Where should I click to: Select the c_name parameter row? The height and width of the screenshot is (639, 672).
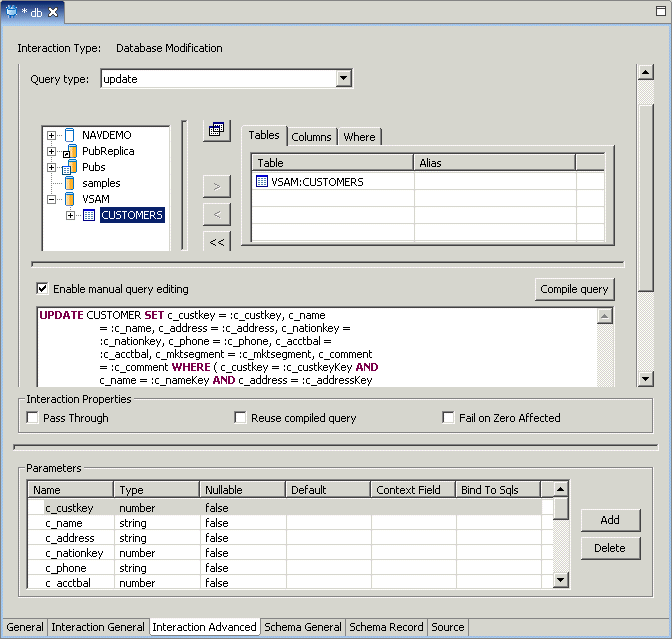pyautogui.click(x=290, y=523)
